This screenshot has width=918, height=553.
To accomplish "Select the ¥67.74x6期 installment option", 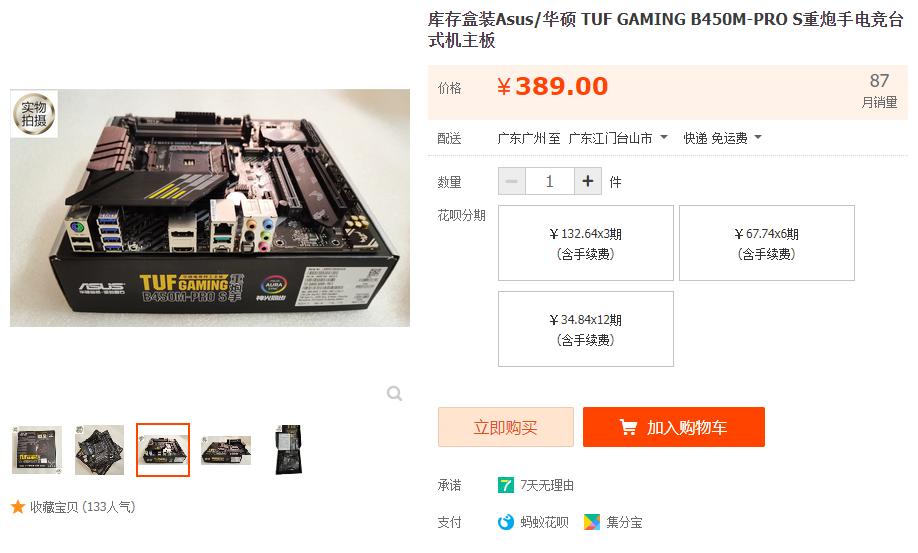I will pos(766,243).
